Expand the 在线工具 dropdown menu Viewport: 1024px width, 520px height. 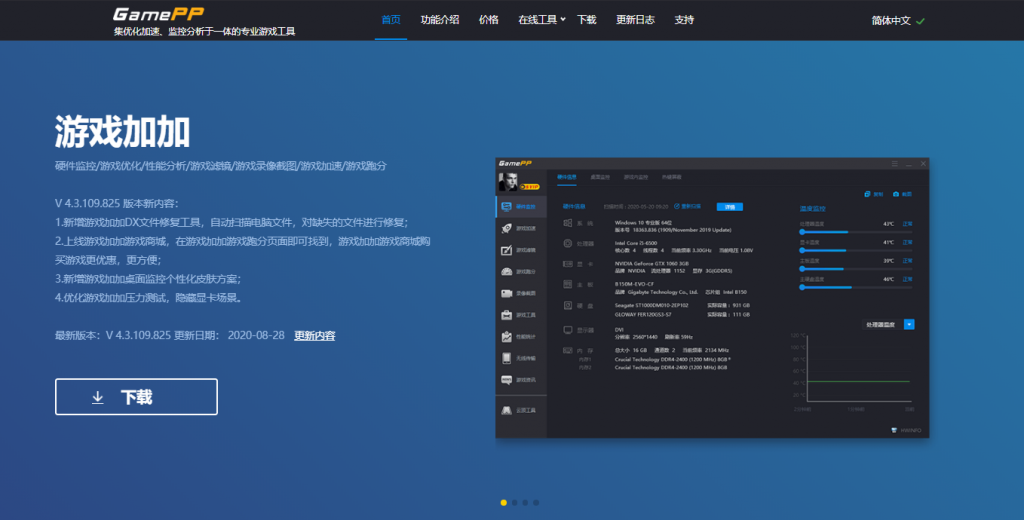542,20
